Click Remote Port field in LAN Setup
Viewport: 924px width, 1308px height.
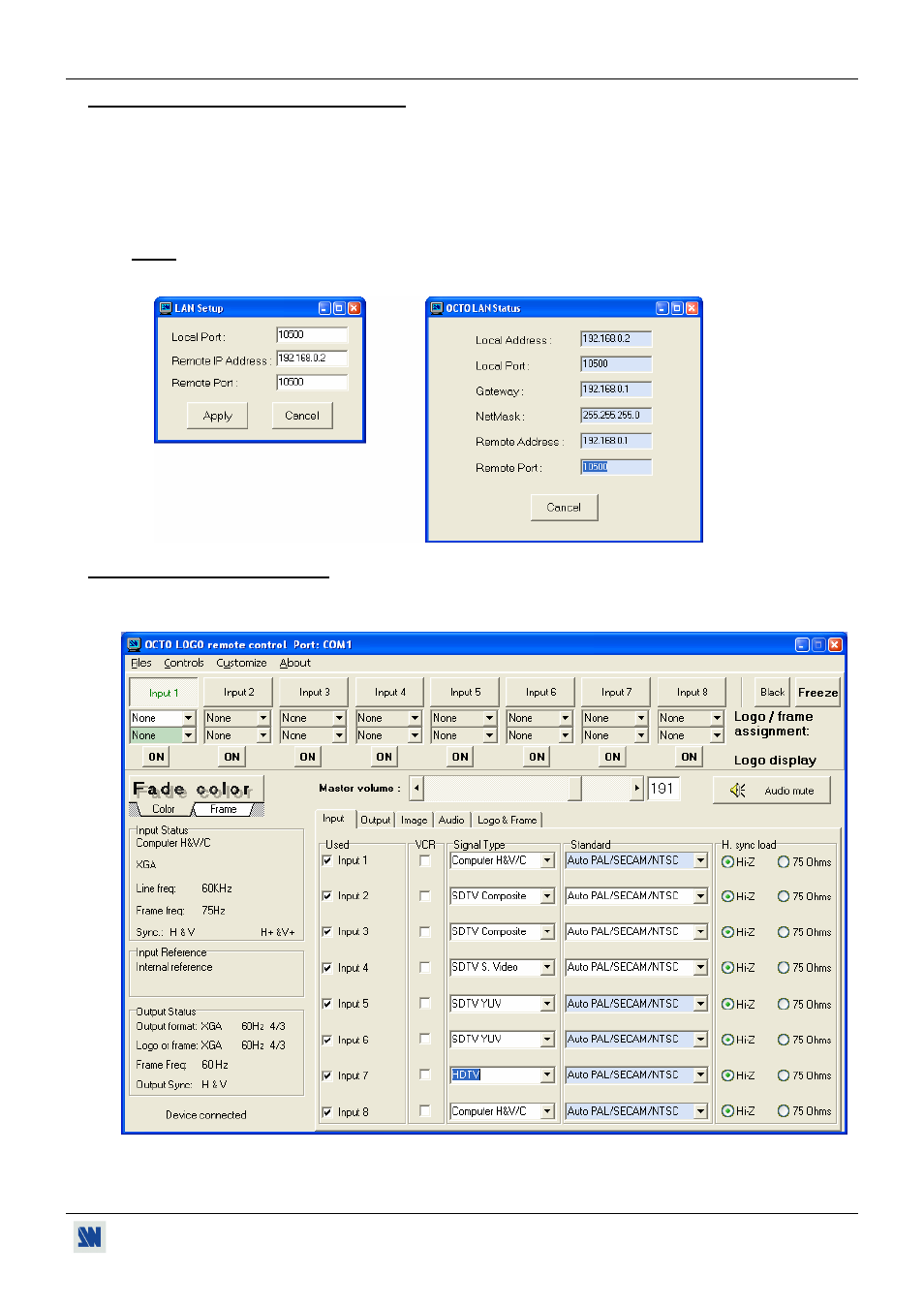[312, 383]
